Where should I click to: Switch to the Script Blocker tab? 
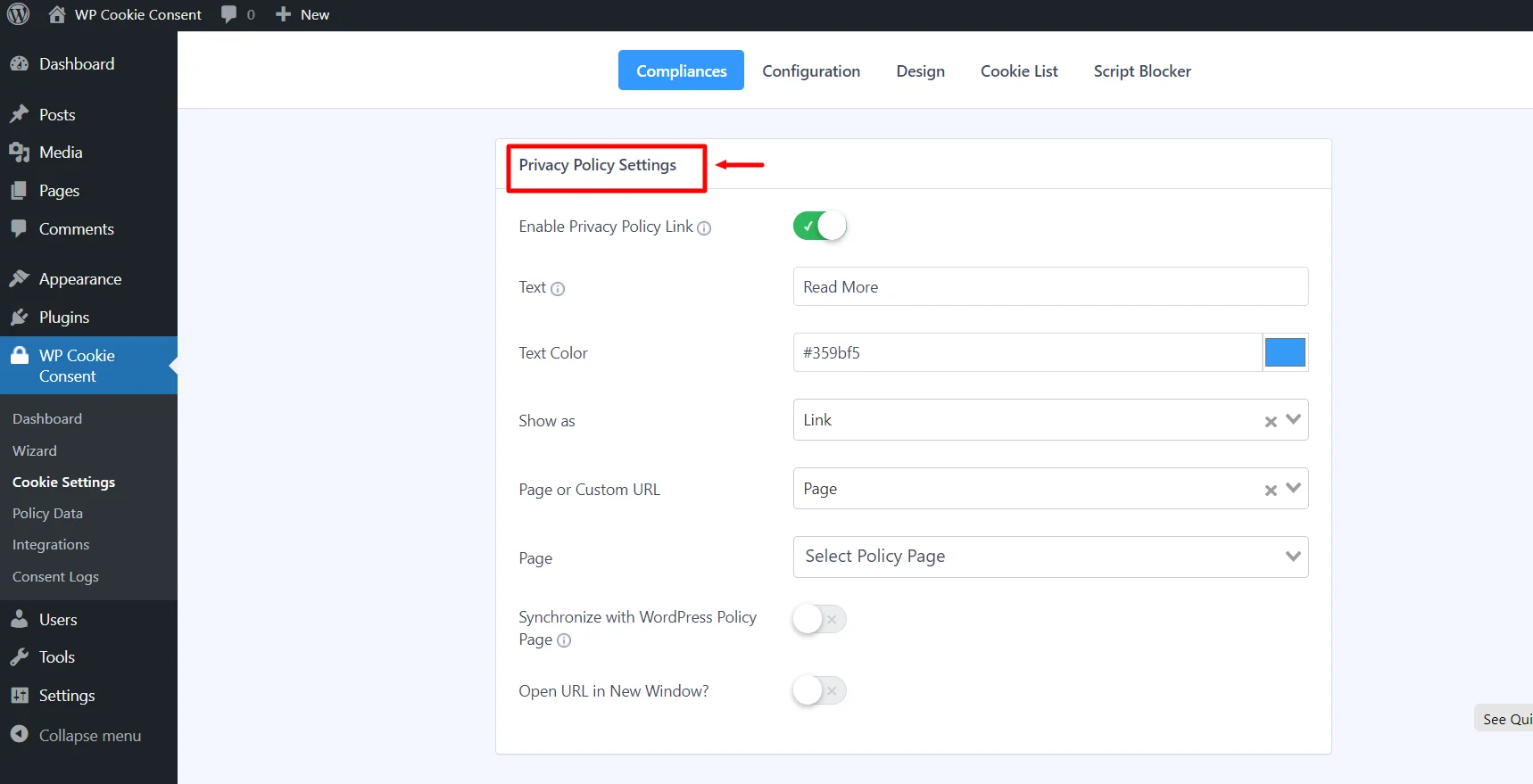(1142, 70)
